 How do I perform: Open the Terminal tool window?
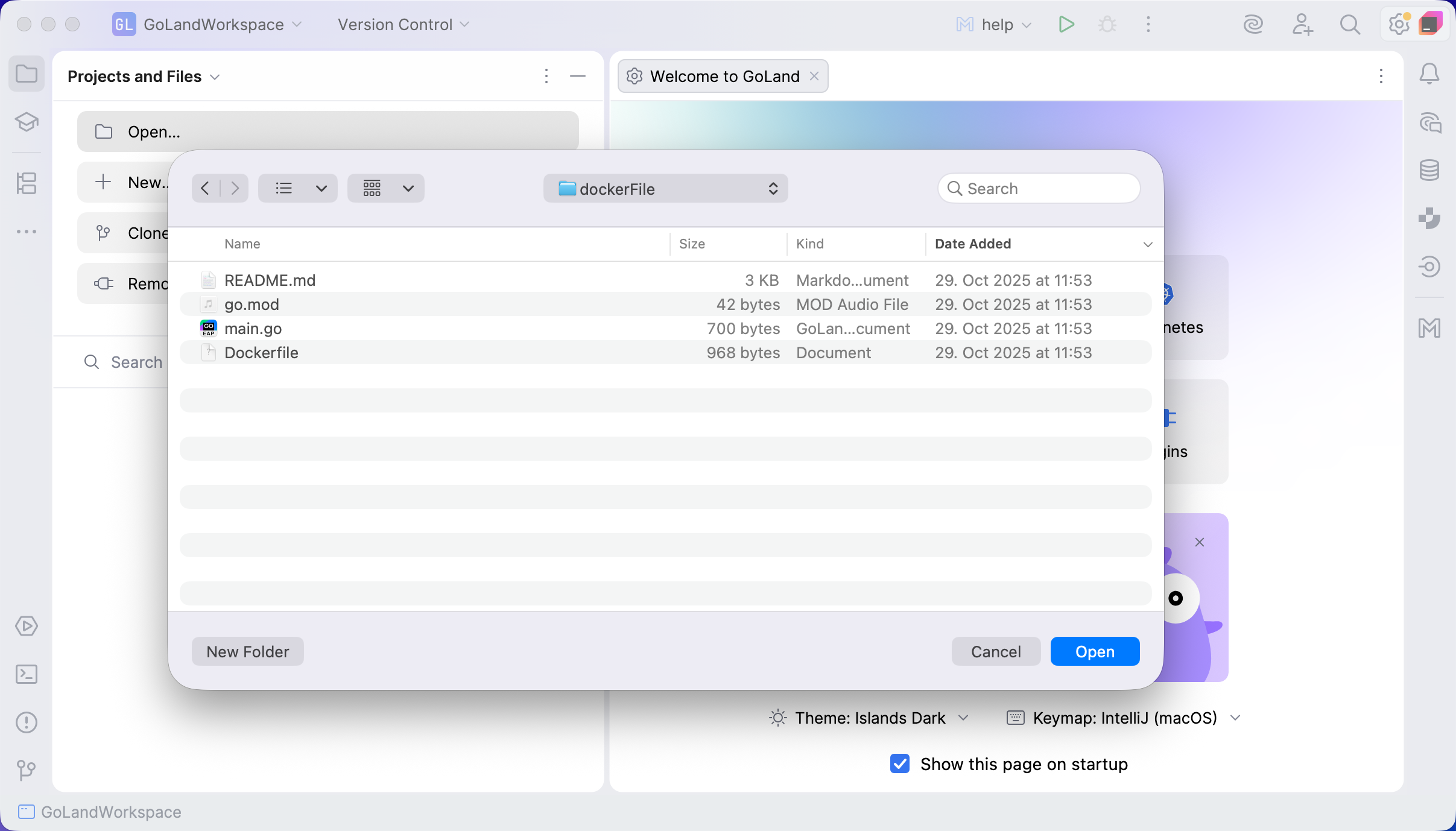coord(27,674)
